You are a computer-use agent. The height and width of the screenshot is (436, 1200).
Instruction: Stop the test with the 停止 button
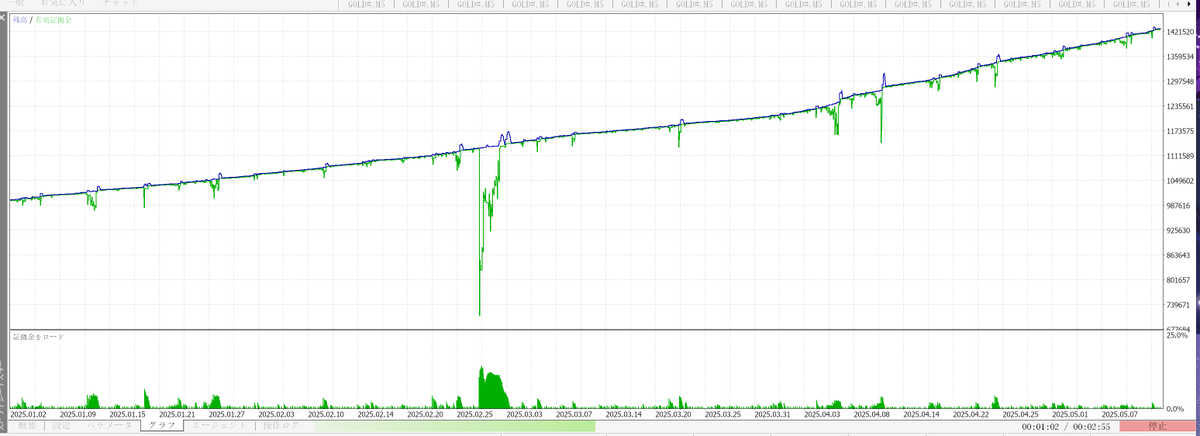1157,426
